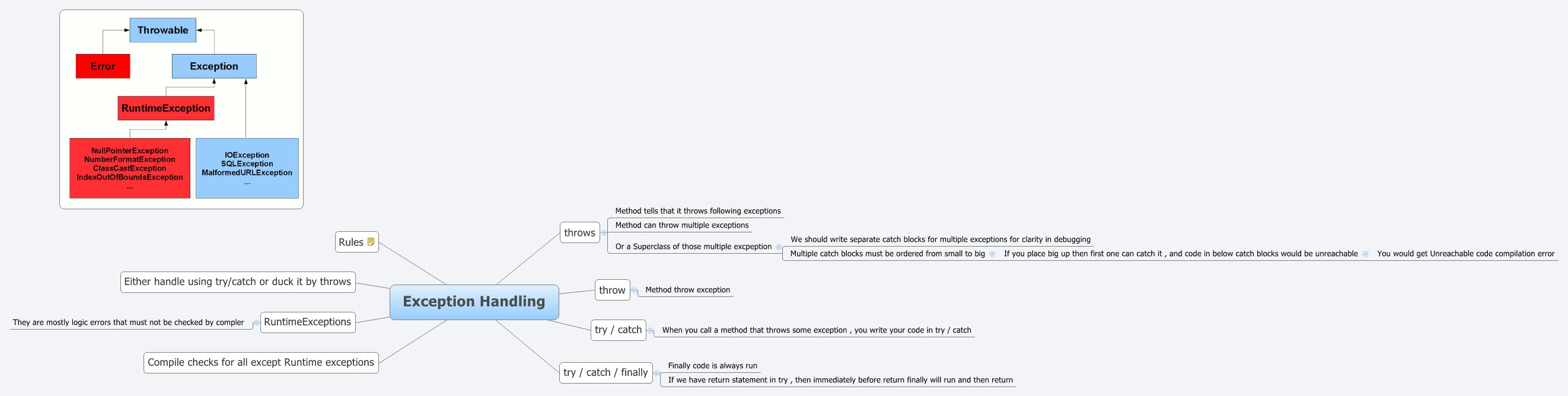The image size is (1568, 396).
Task: Click the red RuntimeException box
Action: 165,108
